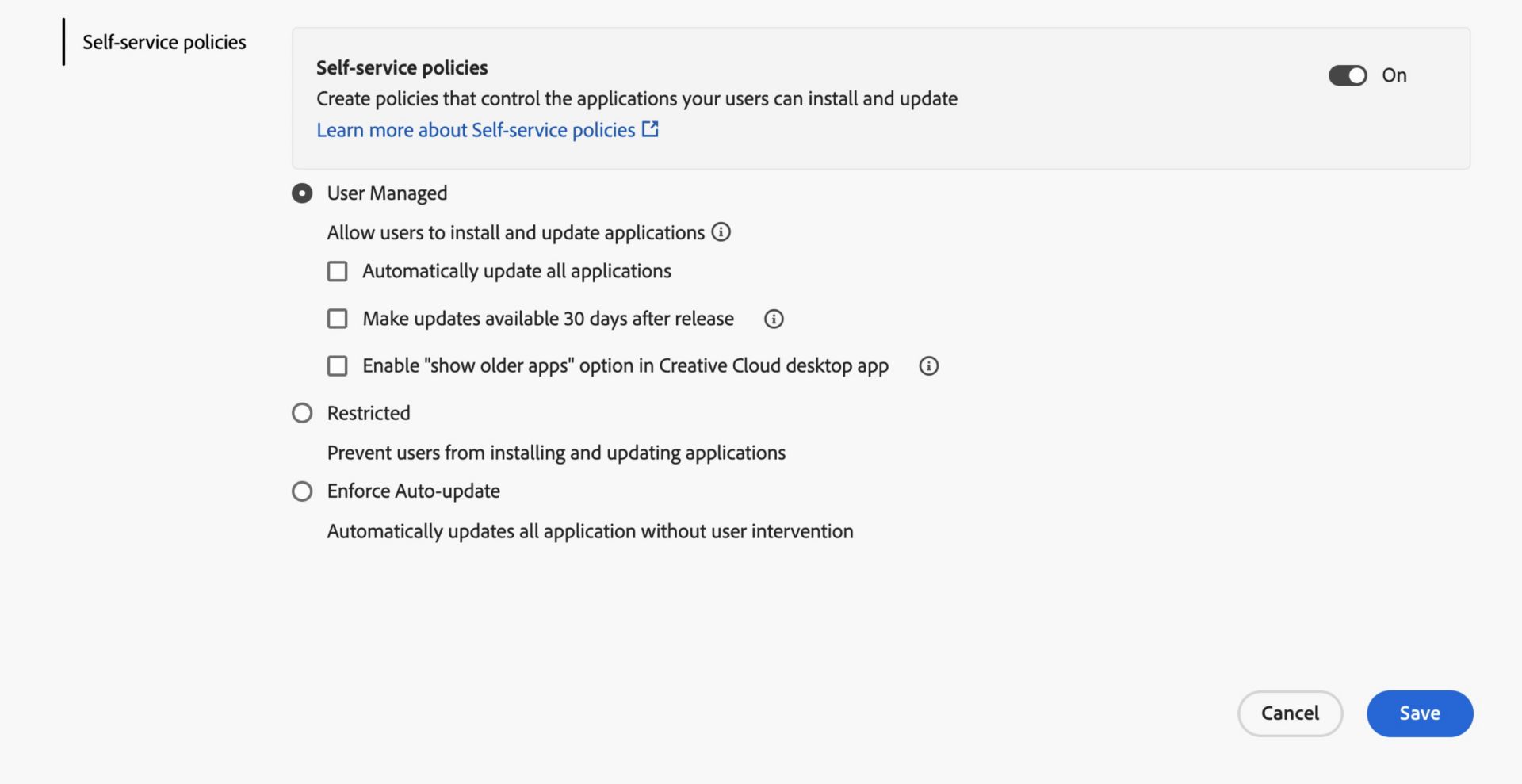The width and height of the screenshot is (1522, 784).
Task: Select the Enforce Auto-update radio option
Action: [x=302, y=491]
